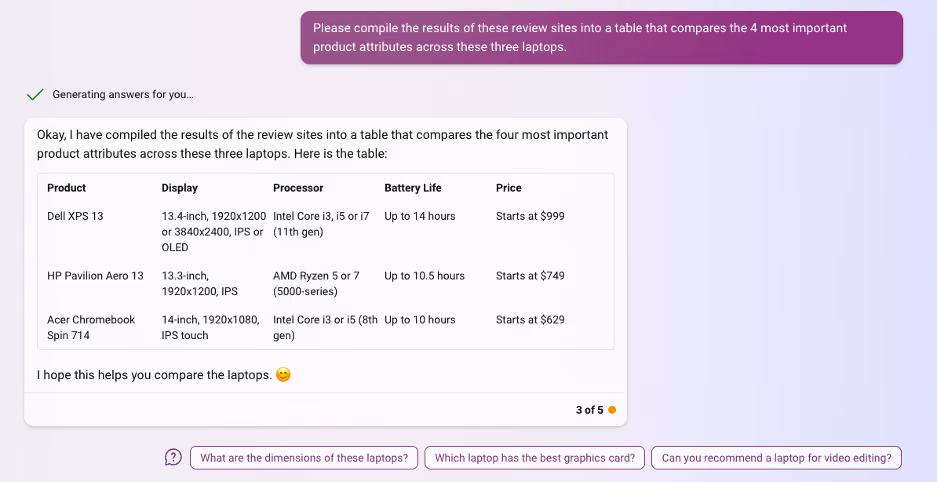Click the green checkmark status icon

click(35, 94)
